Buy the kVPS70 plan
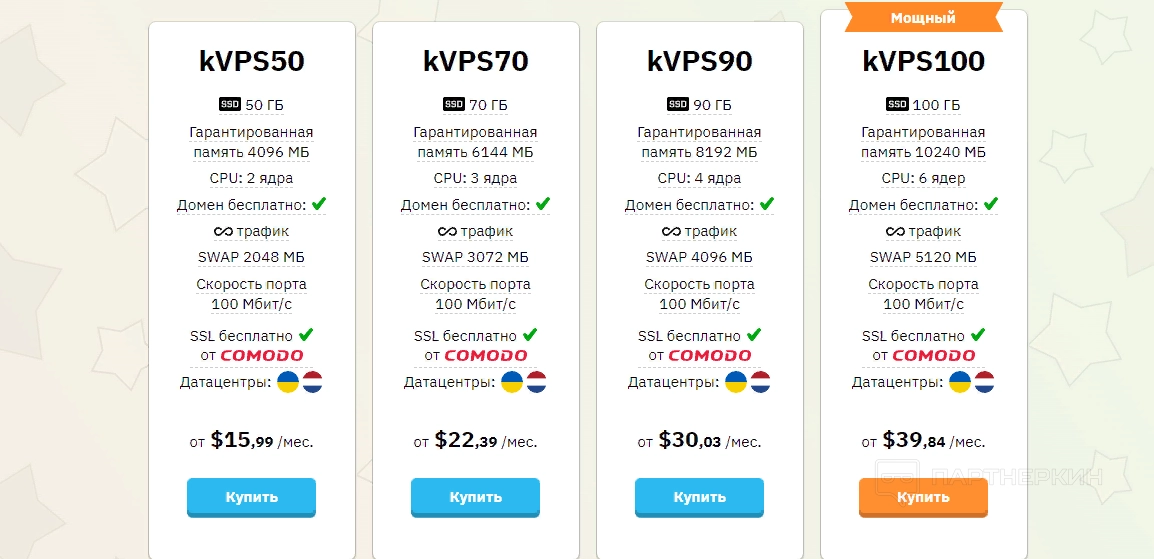This screenshot has width=1154, height=559. coord(475,497)
